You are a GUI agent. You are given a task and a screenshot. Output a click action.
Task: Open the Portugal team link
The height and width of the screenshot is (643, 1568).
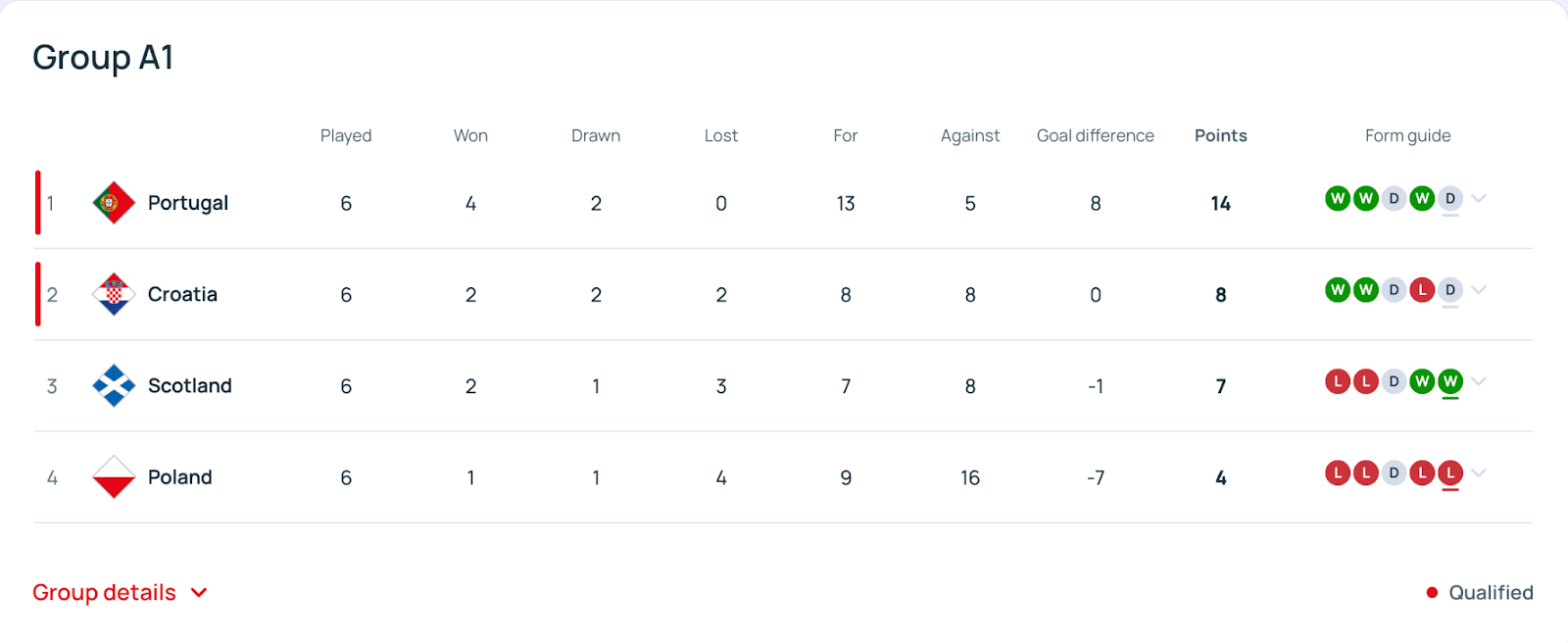pos(188,203)
